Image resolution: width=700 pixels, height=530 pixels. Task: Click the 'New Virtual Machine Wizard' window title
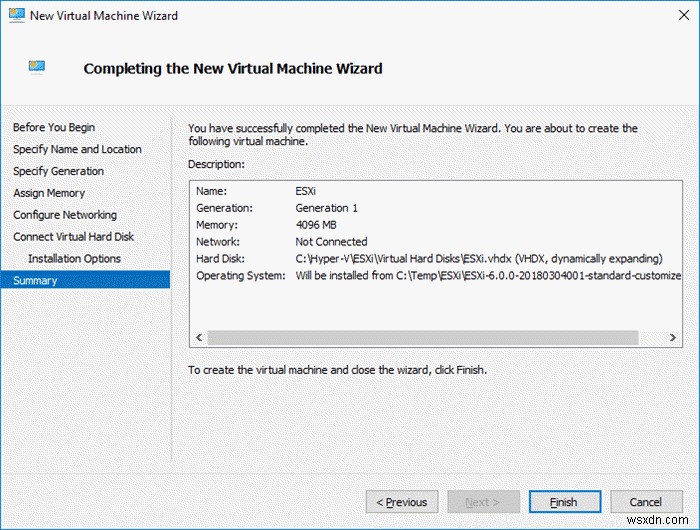104,16
